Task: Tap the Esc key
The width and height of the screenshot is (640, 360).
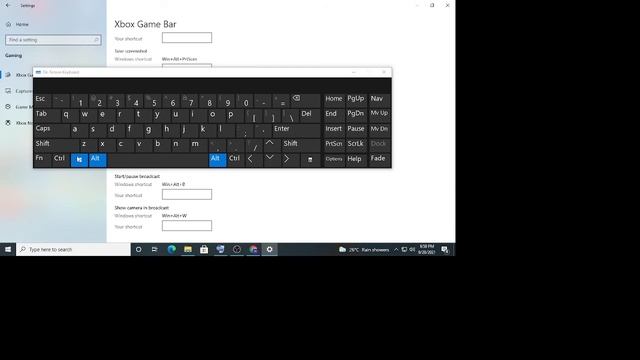Action: (x=42, y=100)
